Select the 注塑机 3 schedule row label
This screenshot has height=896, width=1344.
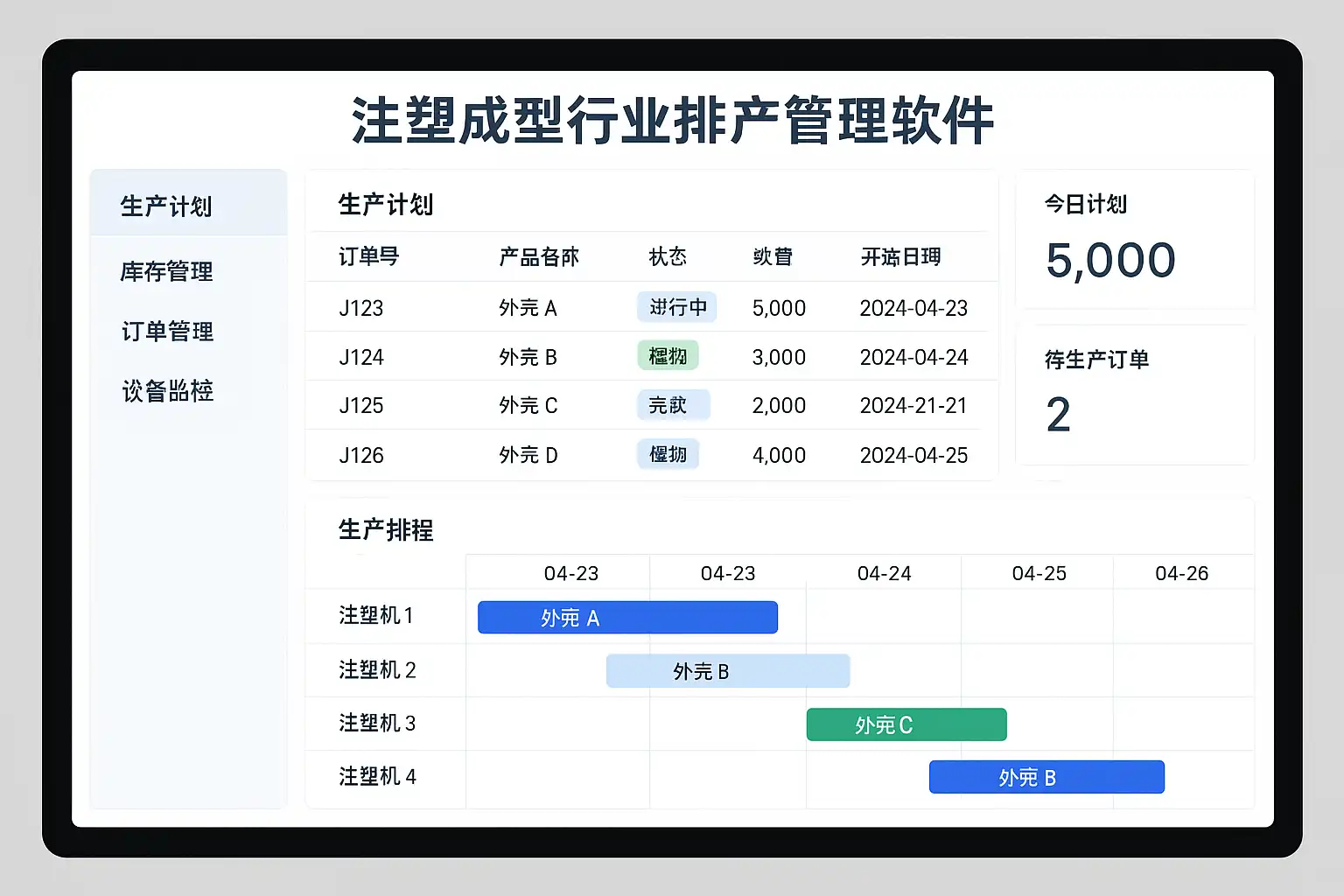tap(377, 723)
